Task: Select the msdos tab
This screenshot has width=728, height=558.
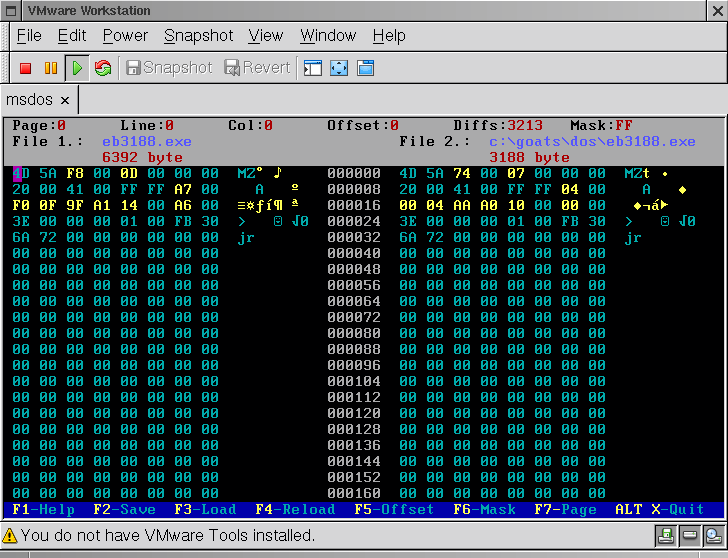Action: pyautogui.click(x=29, y=99)
